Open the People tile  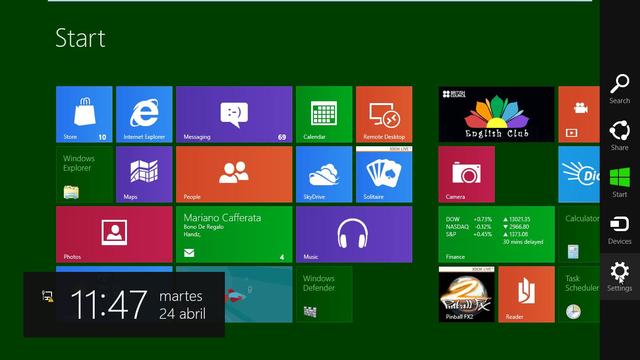(x=234, y=174)
